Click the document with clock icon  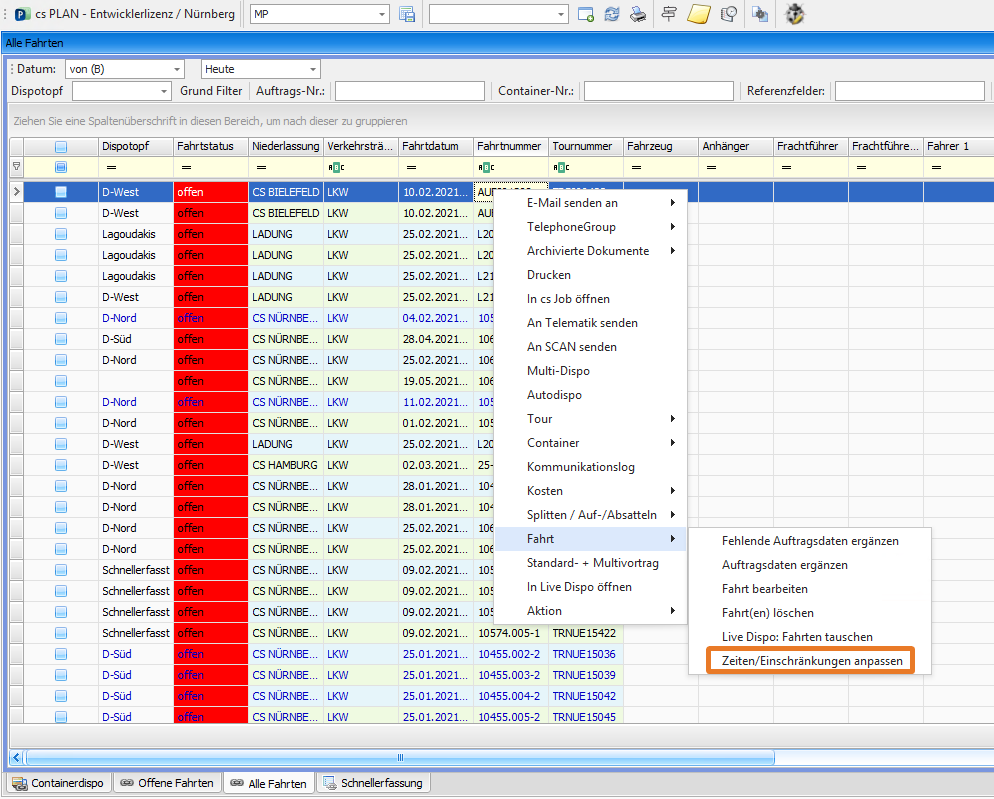point(729,14)
